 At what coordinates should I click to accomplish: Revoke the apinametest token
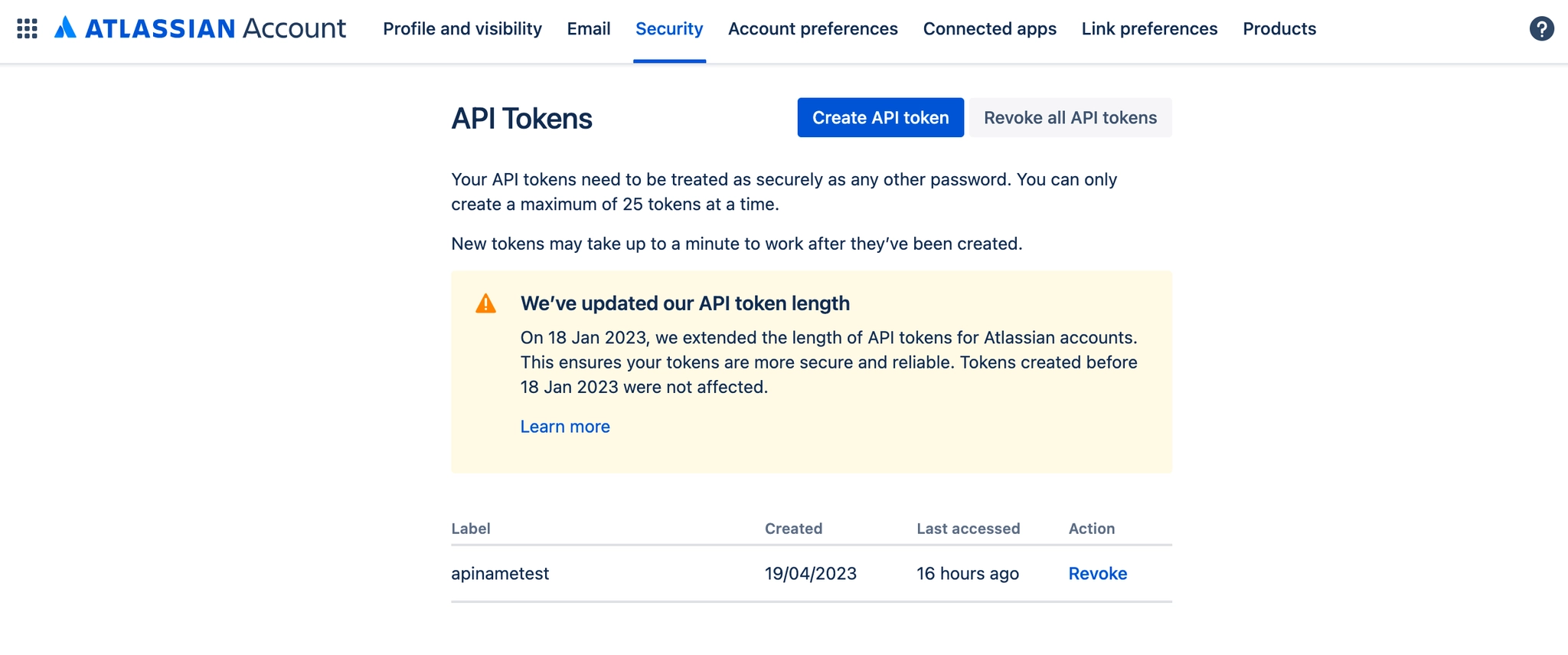(1097, 574)
